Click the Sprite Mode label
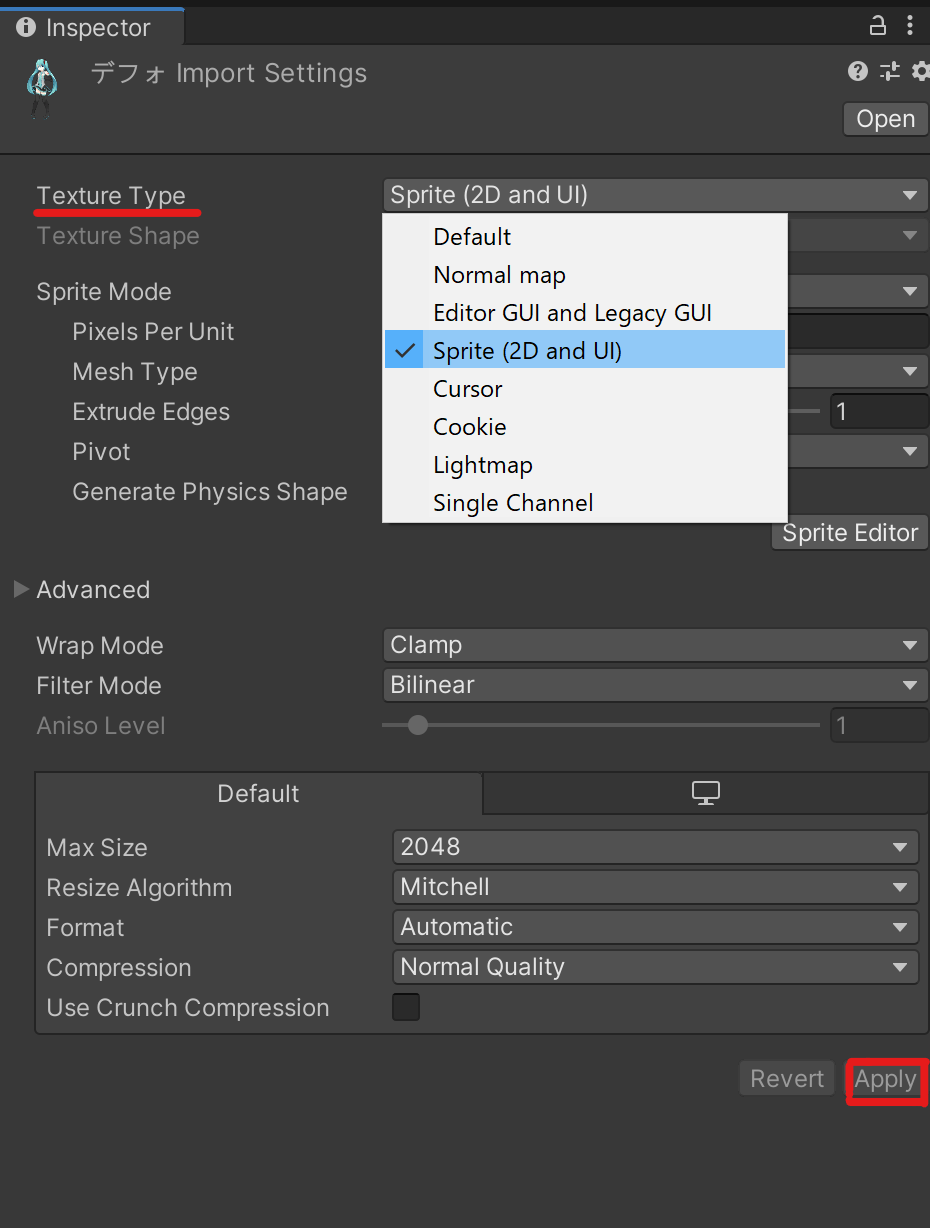 click(104, 292)
